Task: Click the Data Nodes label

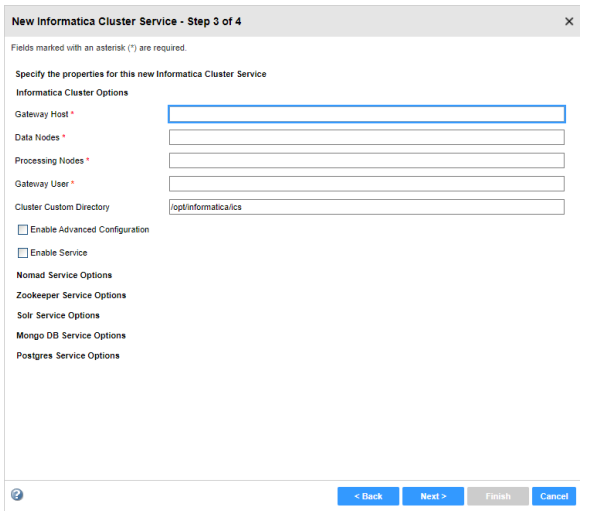Action: tap(37, 137)
